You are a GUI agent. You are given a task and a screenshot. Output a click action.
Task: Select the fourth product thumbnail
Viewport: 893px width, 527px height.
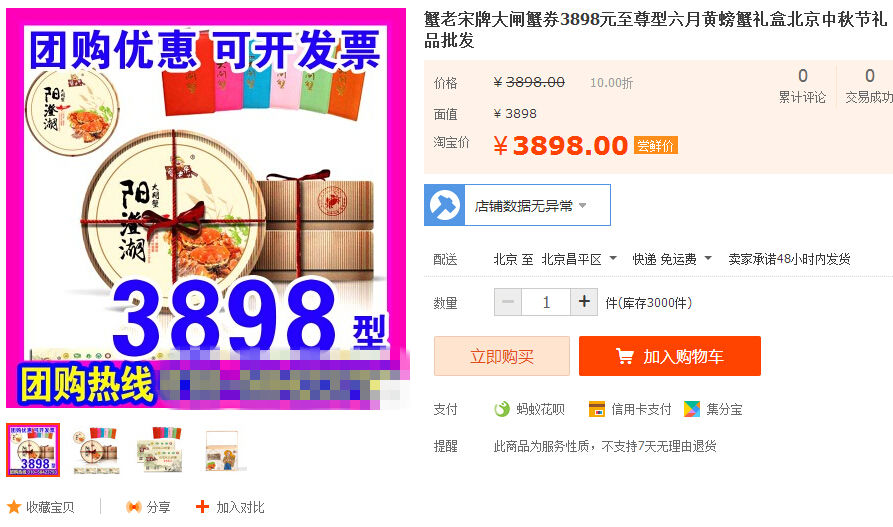point(222,451)
